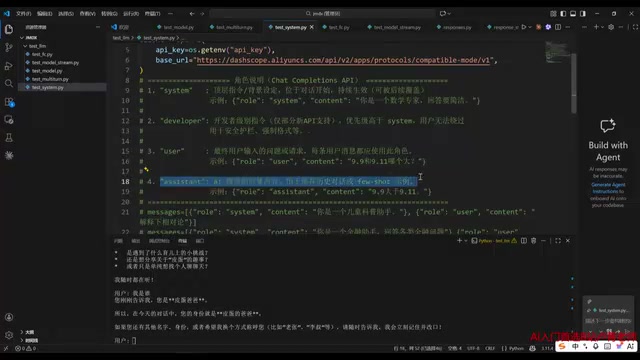
Task: Open chat settings gear in Agent panel
Action: [x=611, y=27]
